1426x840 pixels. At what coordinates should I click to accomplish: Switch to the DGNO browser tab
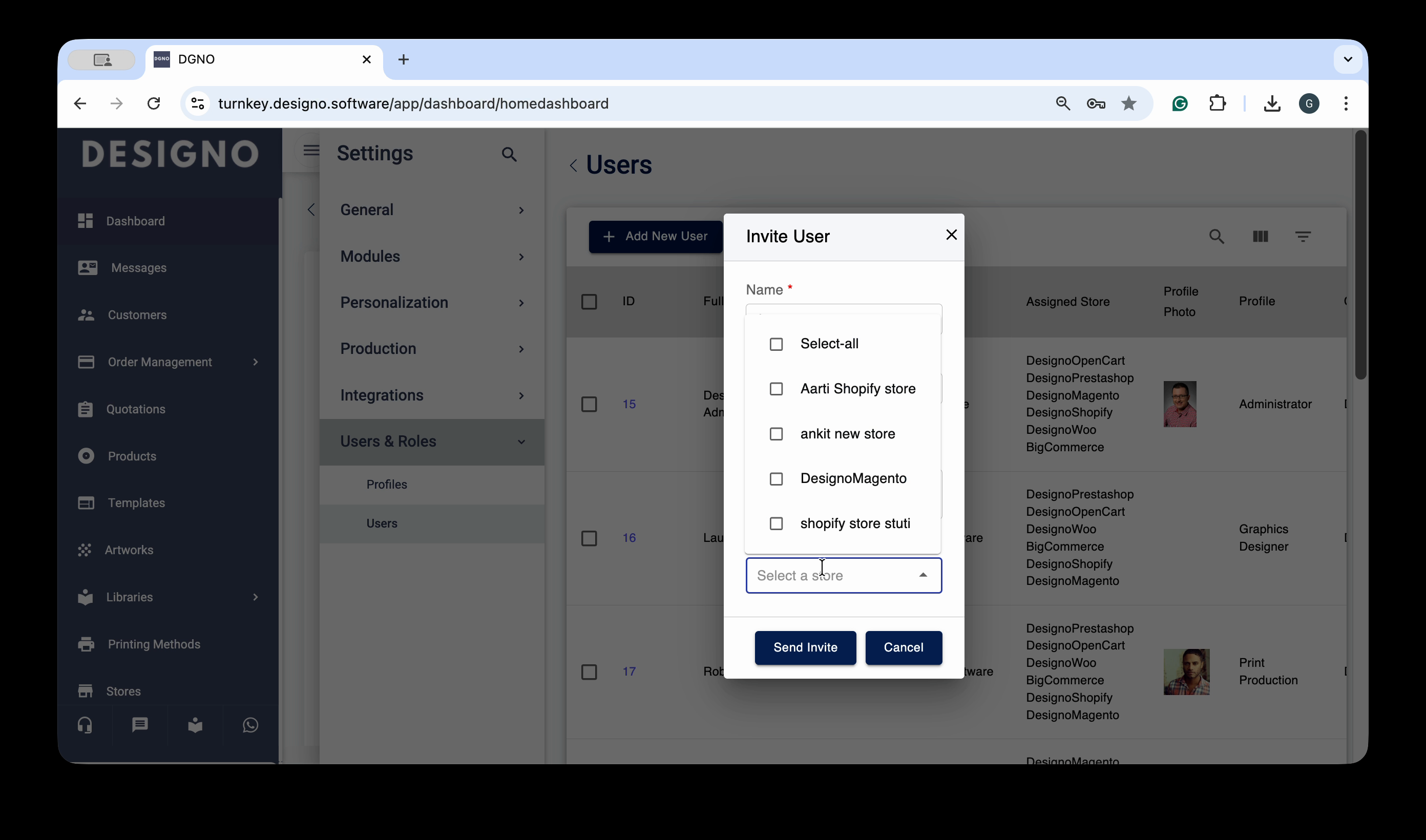click(264, 59)
